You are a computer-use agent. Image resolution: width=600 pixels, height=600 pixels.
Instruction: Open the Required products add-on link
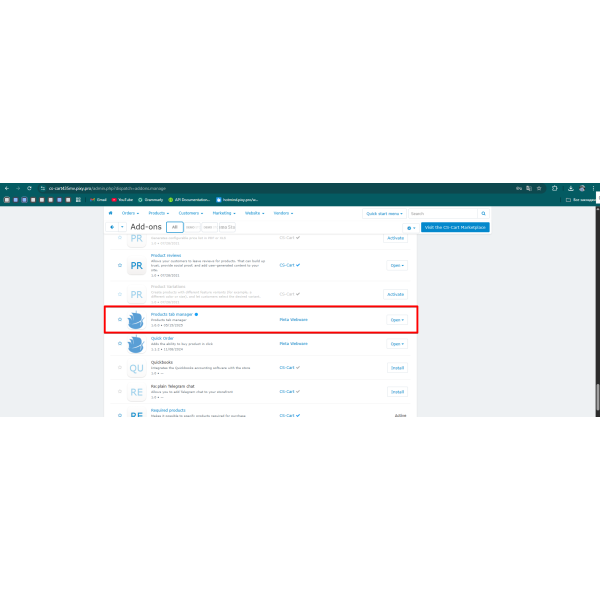[x=168, y=410]
